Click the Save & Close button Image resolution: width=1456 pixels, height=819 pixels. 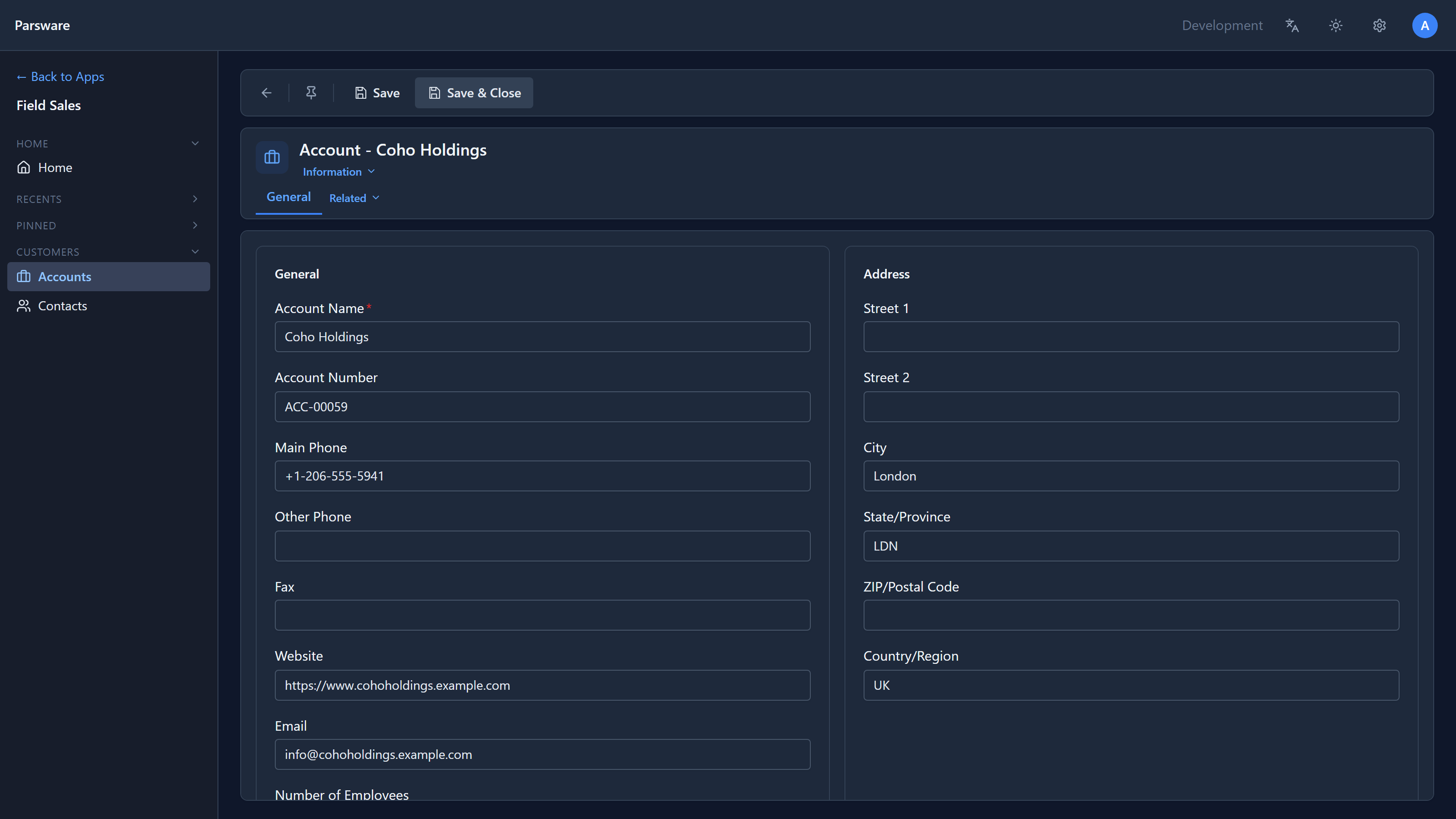(x=474, y=93)
